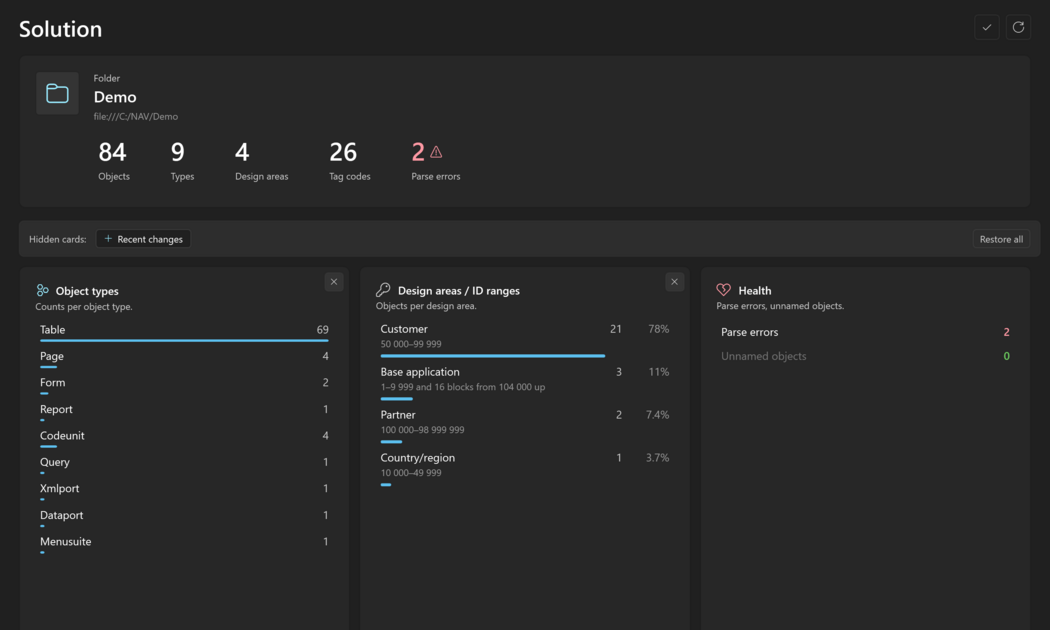
Task: Close the Object types card
Action: [x=333, y=282]
